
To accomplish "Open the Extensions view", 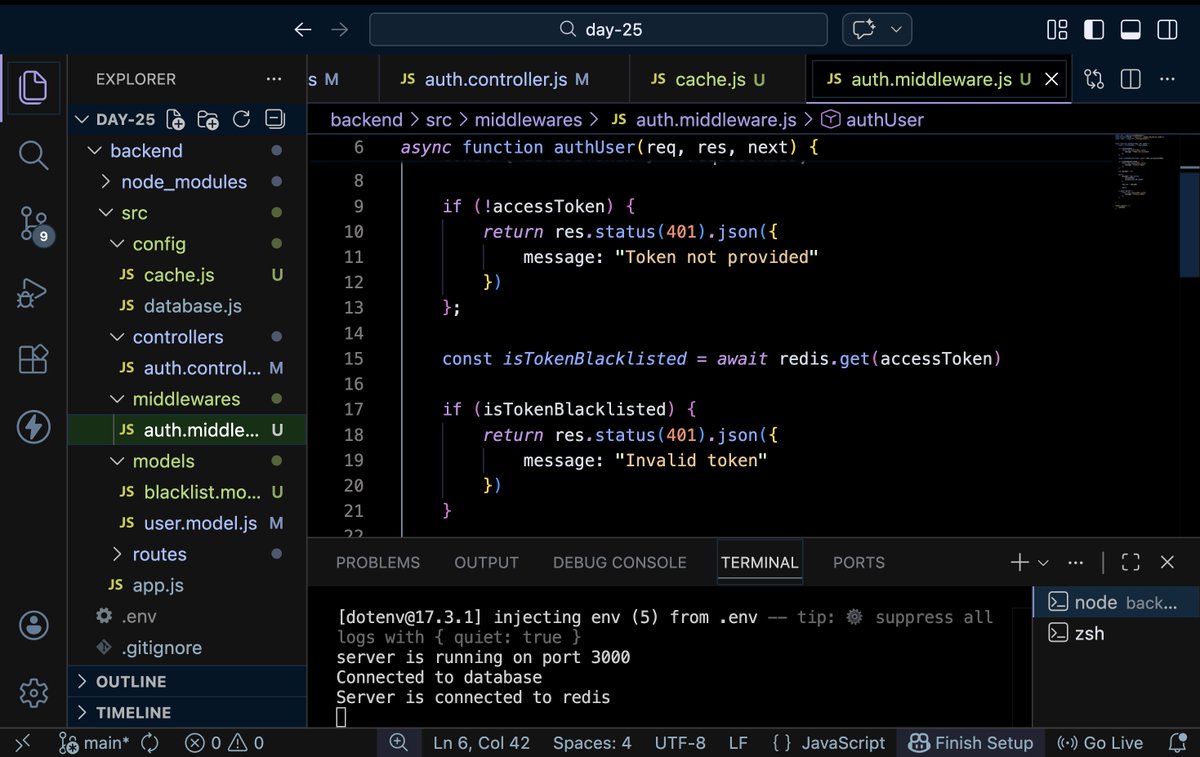I will (x=33, y=360).
